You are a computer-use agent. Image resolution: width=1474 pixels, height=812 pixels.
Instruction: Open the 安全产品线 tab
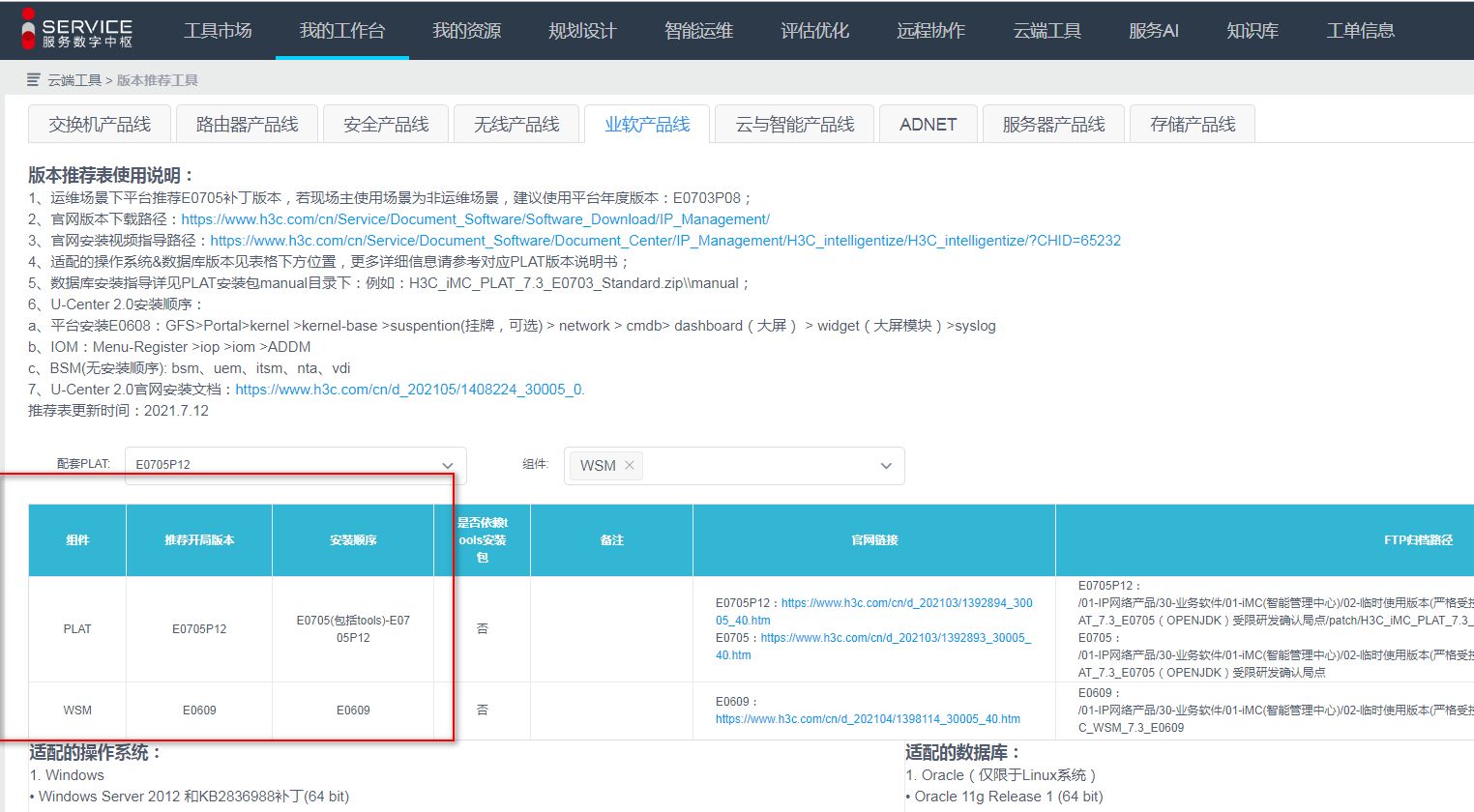[x=386, y=125]
